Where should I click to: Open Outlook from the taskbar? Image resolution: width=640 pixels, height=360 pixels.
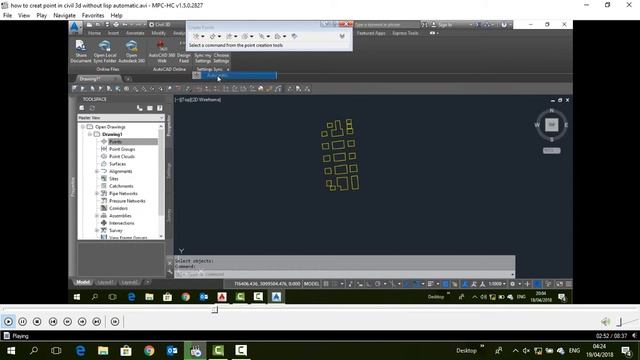pos(172,351)
